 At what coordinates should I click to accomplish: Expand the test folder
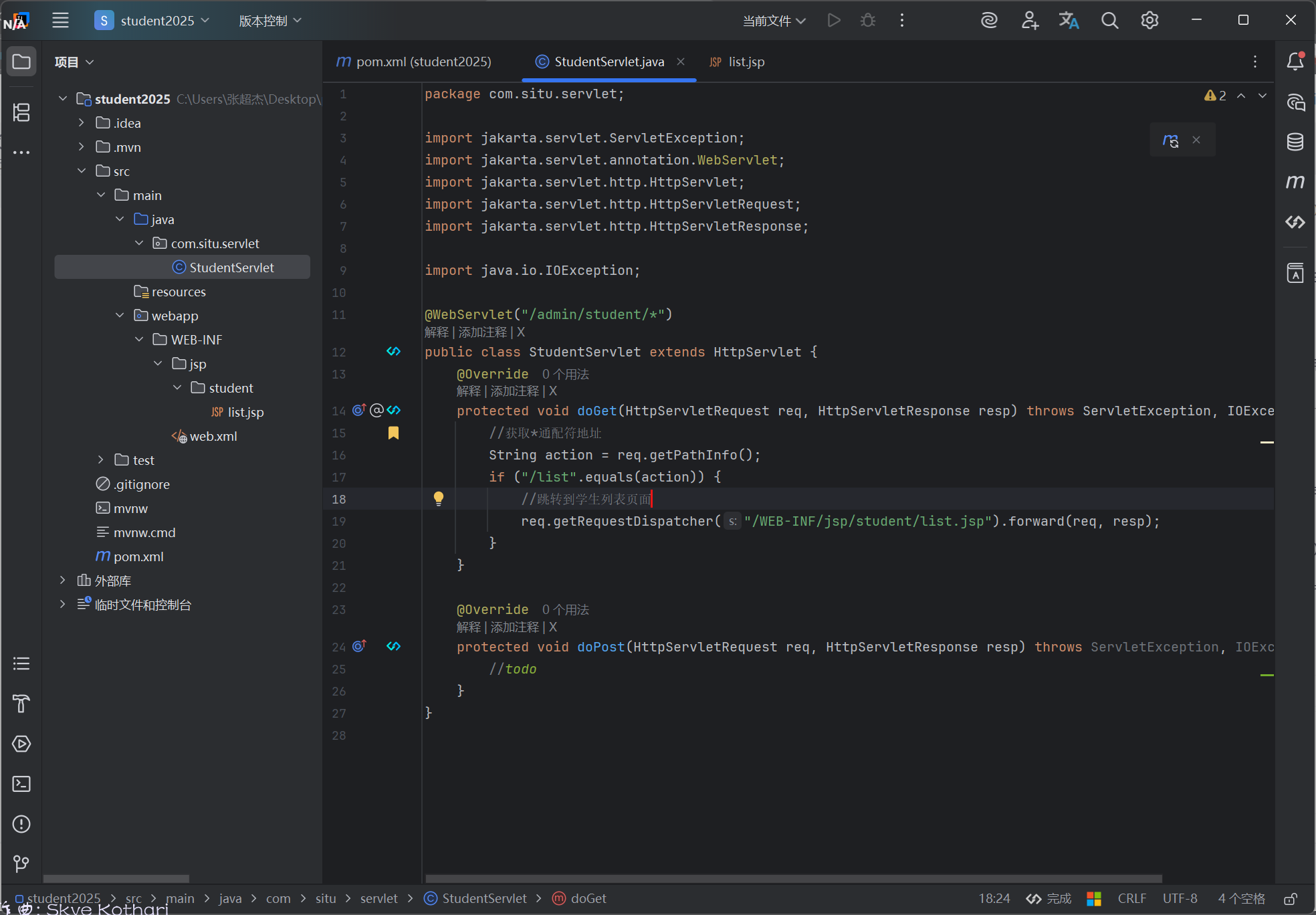coord(100,460)
